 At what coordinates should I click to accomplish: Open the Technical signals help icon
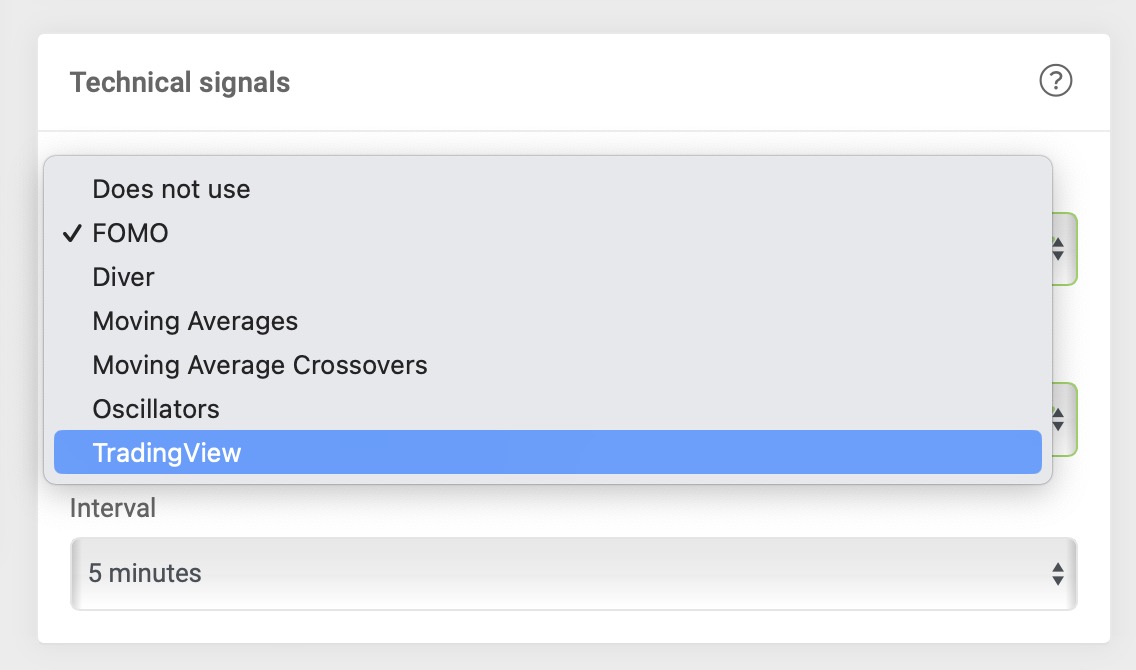[1056, 80]
